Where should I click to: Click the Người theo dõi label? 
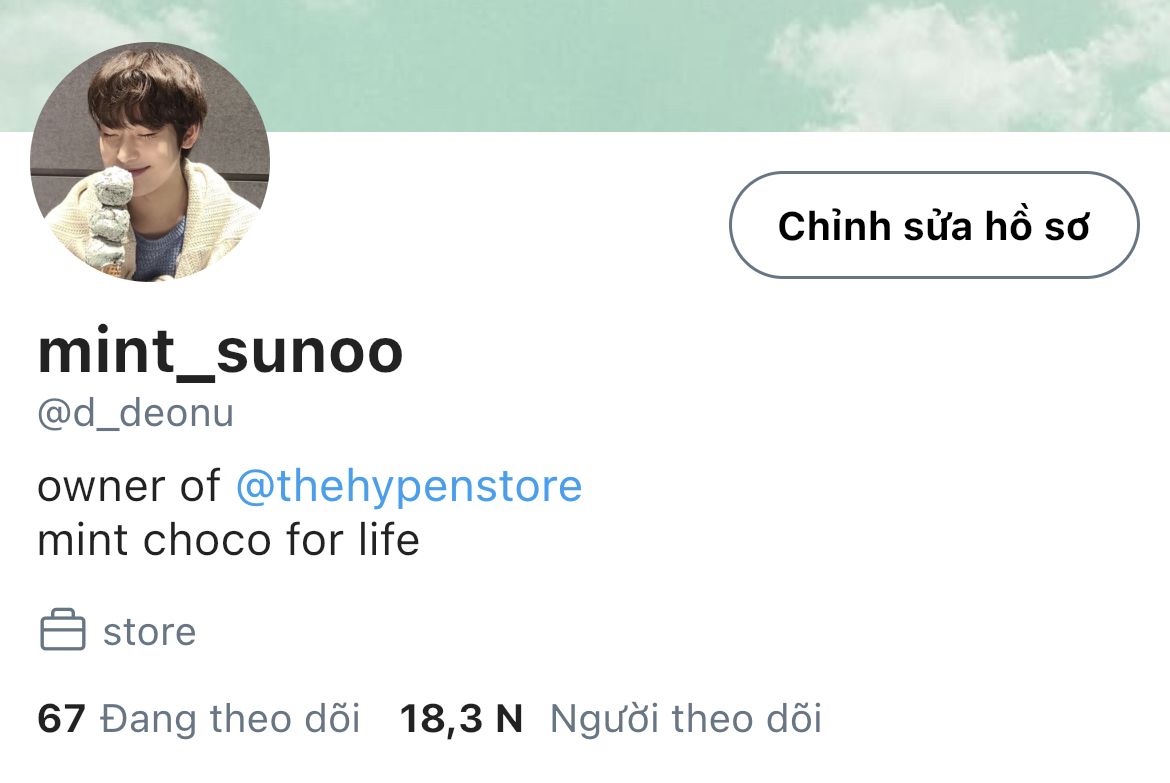[x=686, y=719]
